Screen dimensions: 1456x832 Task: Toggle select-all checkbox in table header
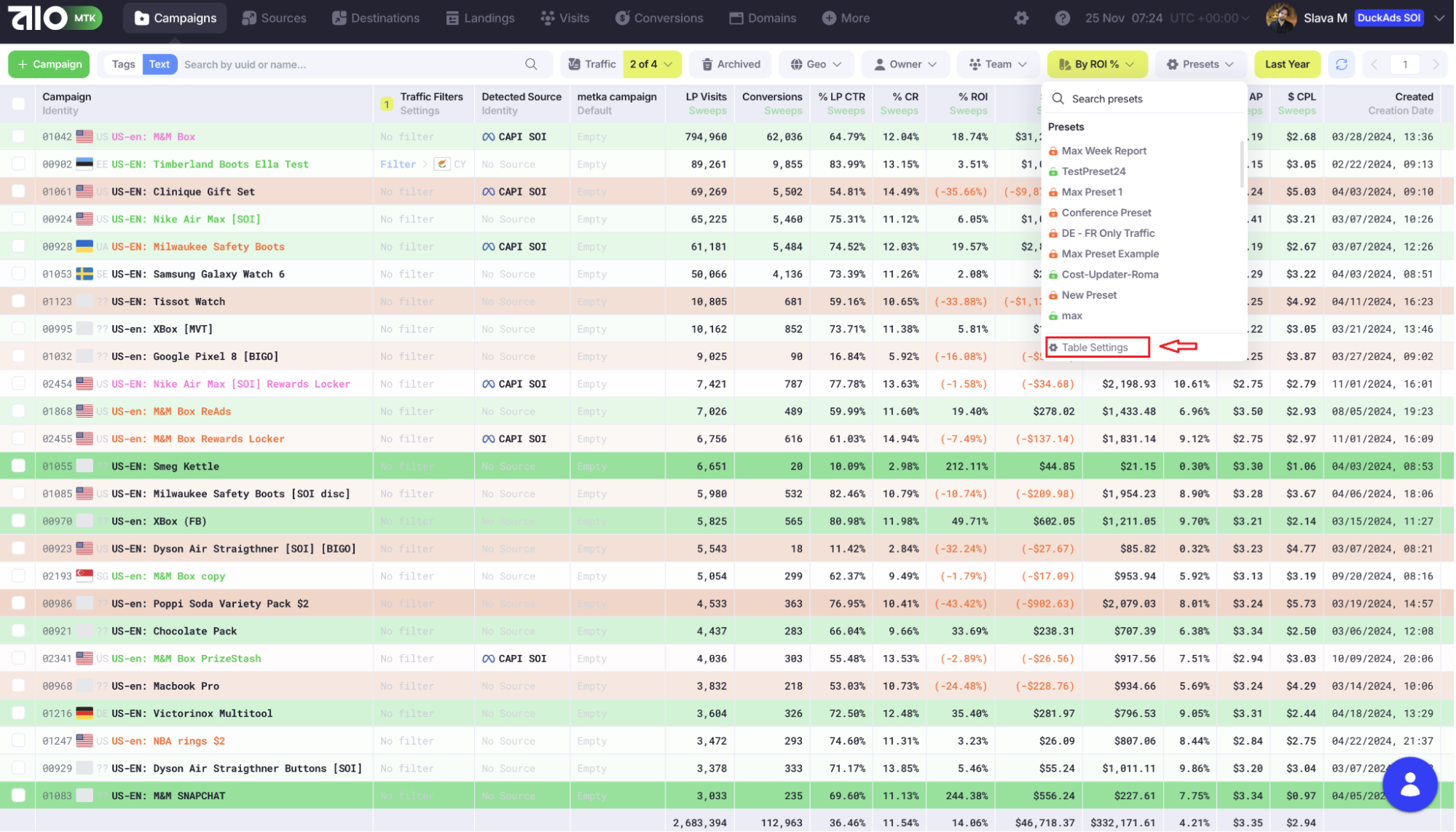(18, 103)
